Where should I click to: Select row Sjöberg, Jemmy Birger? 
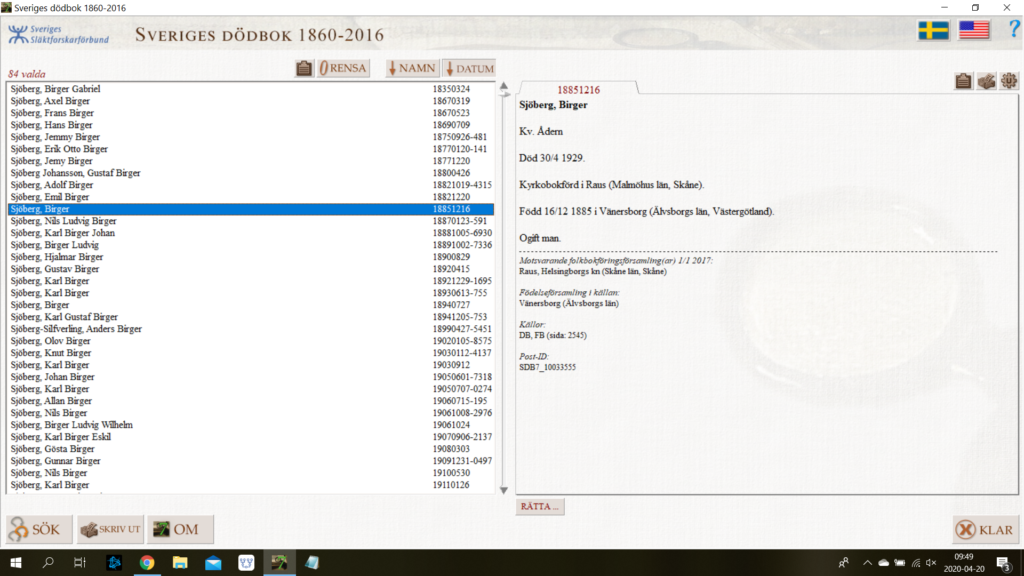pos(251,137)
